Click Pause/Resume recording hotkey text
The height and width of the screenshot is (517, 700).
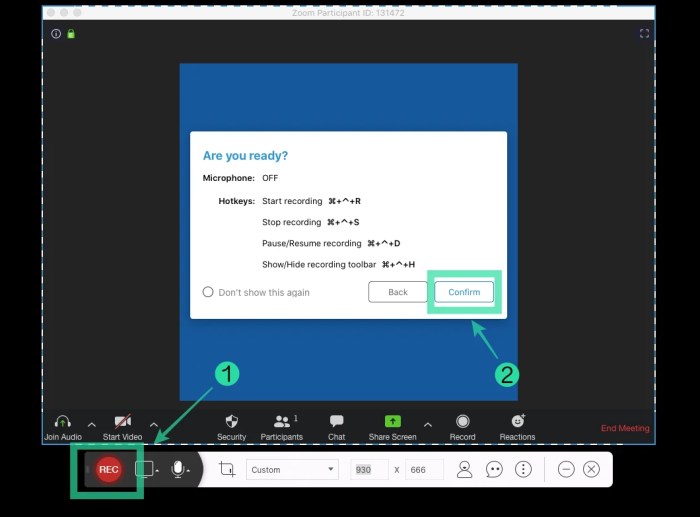click(331, 243)
